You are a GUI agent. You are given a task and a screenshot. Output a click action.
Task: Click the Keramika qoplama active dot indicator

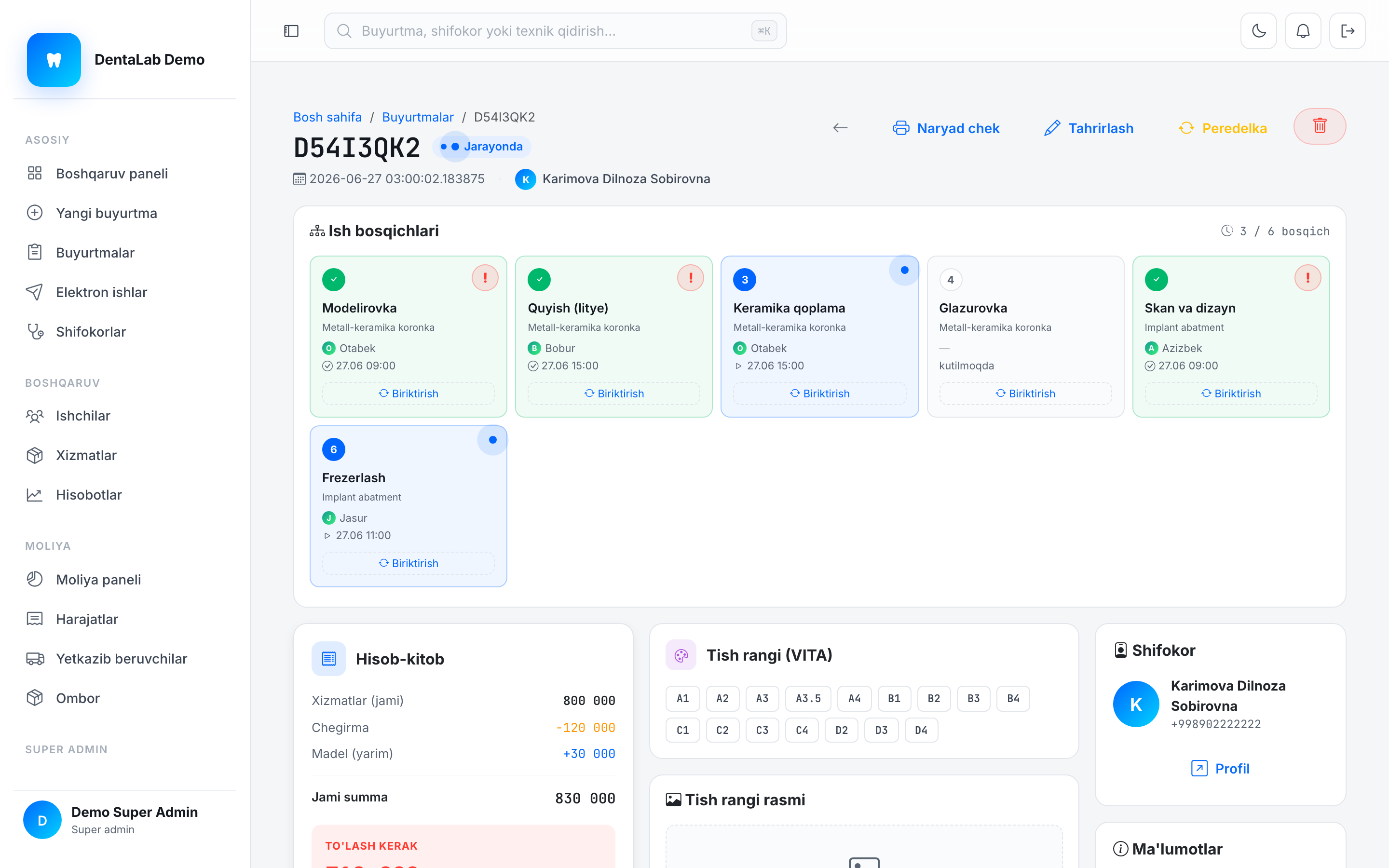(904, 271)
